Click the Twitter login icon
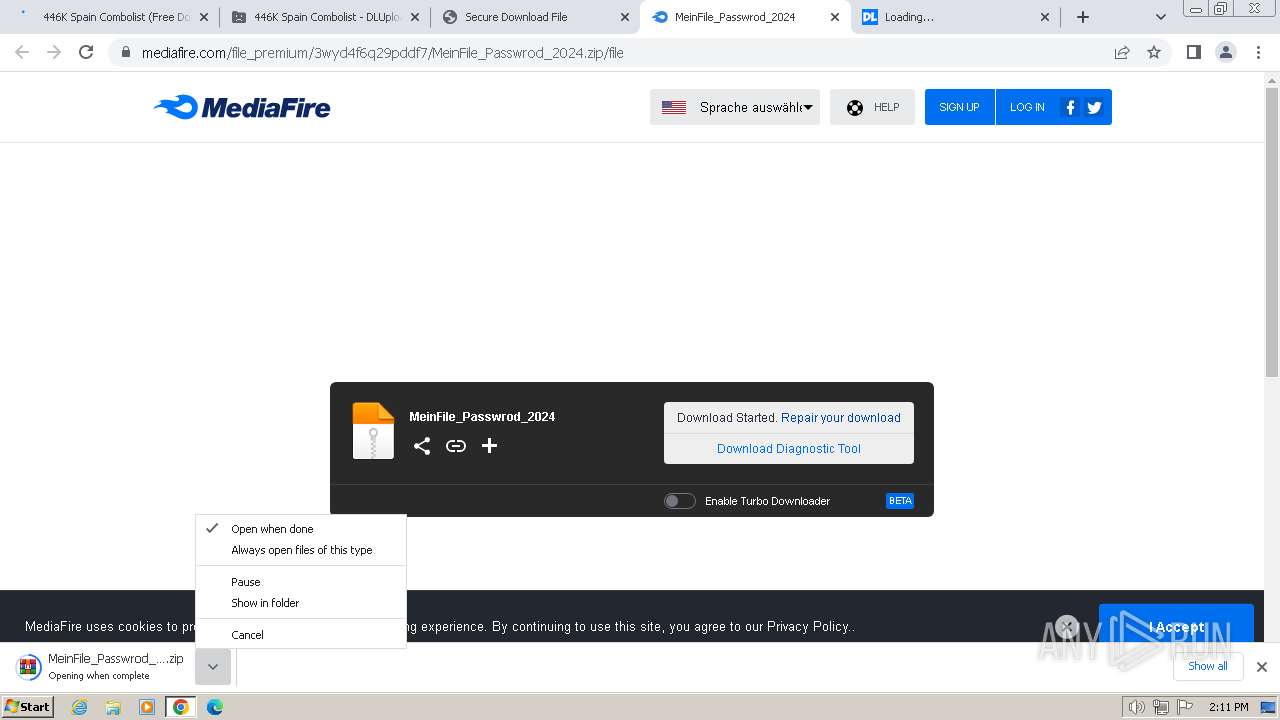Screen dimensions: 1280x720 point(1094,107)
